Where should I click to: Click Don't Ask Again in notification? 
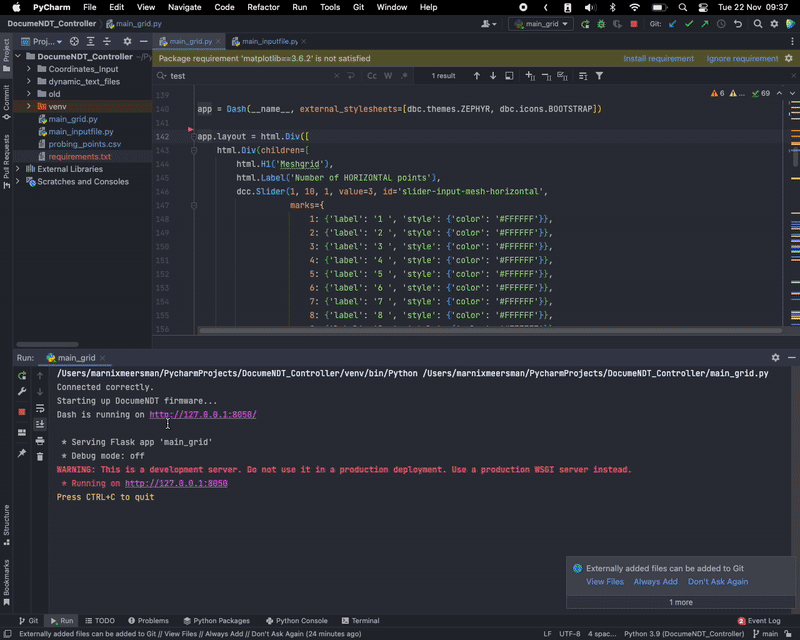718,581
